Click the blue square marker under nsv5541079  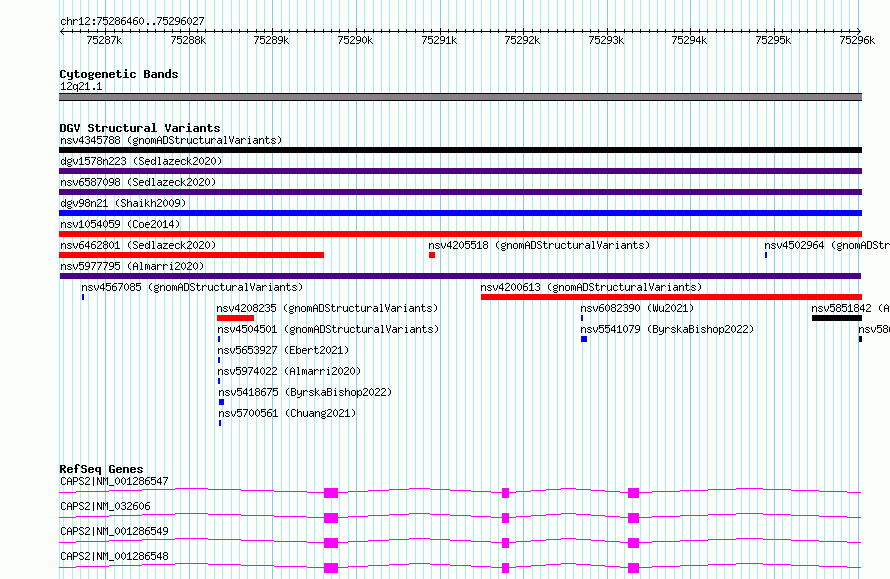pyautogui.click(x=584, y=339)
